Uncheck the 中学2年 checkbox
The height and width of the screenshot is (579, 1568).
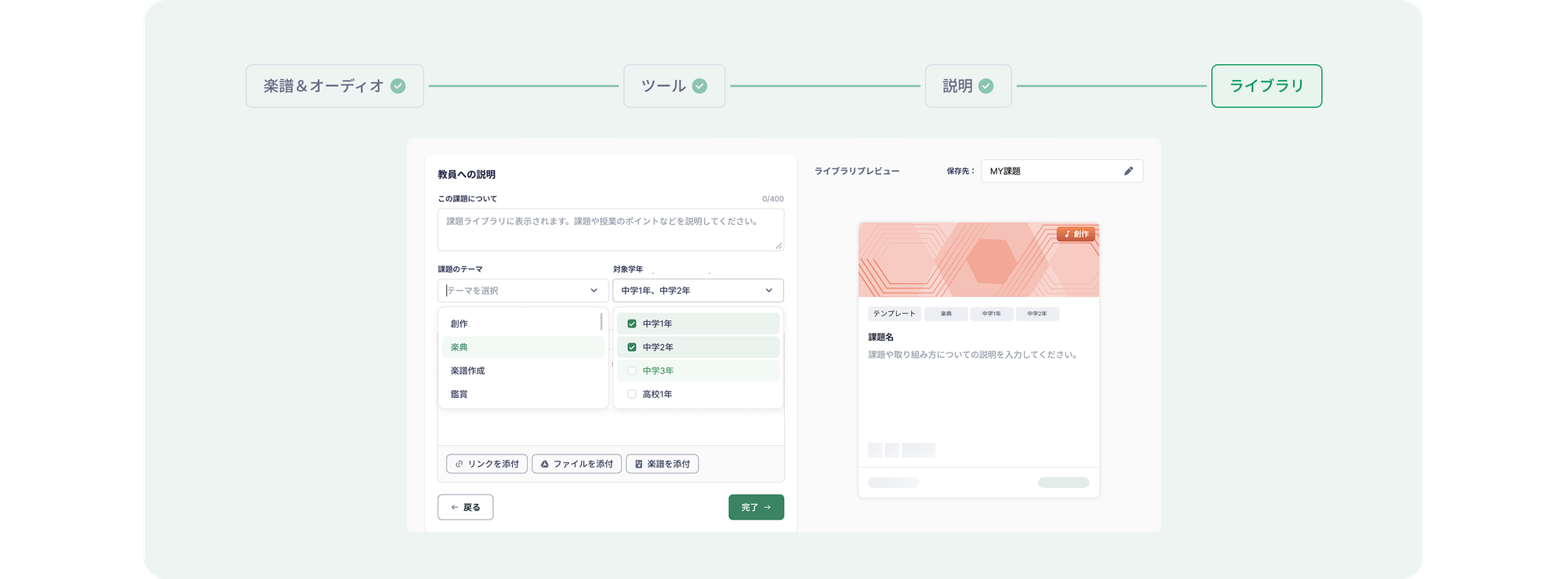point(632,347)
